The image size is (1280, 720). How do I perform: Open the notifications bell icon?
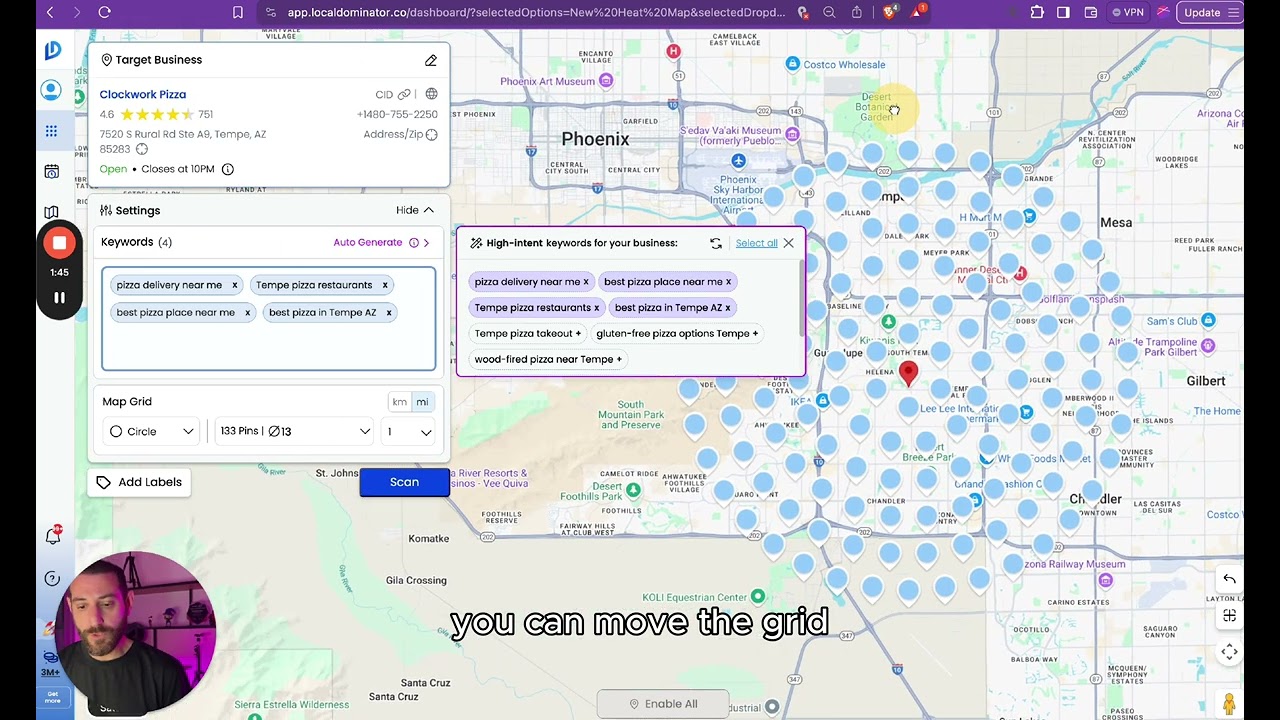(52, 537)
